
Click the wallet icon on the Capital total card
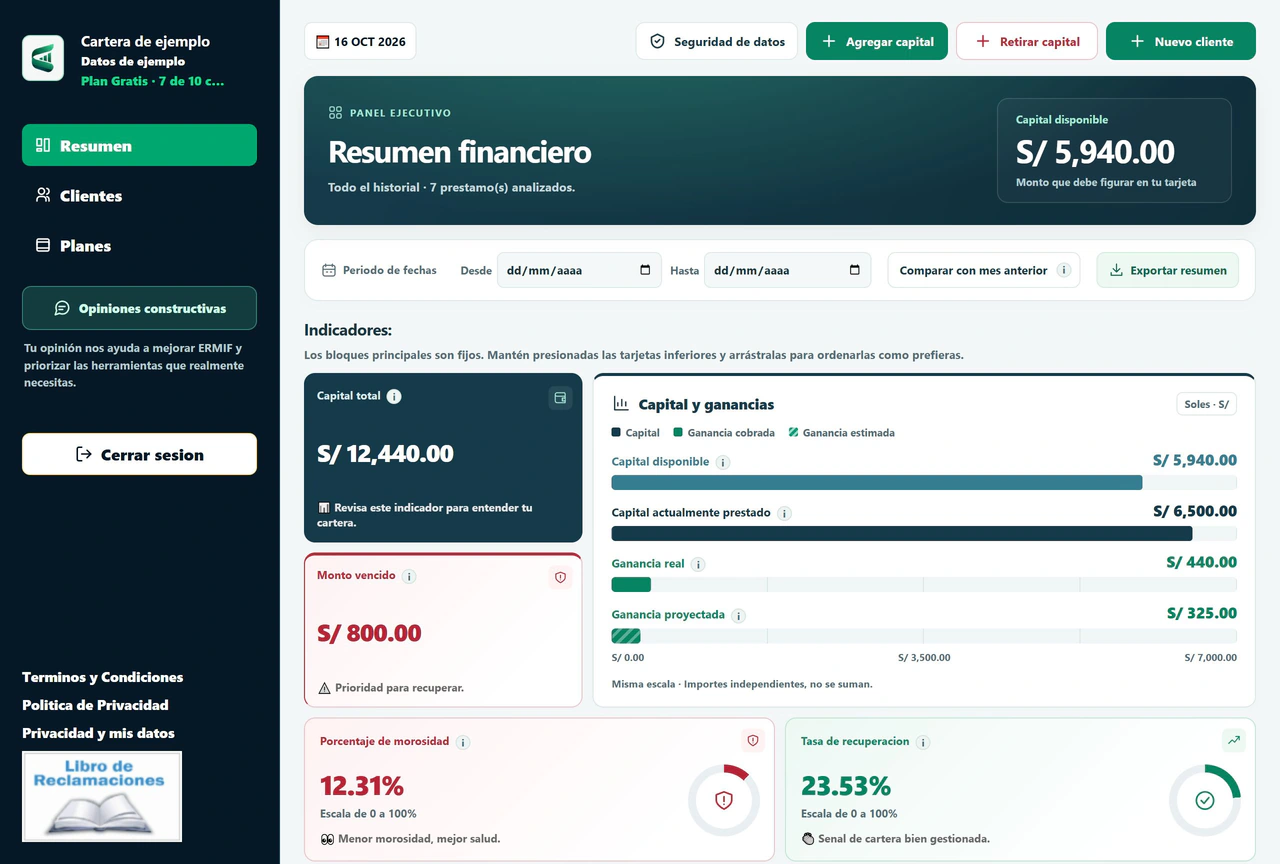pyautogui.click(x=560, y=398)
